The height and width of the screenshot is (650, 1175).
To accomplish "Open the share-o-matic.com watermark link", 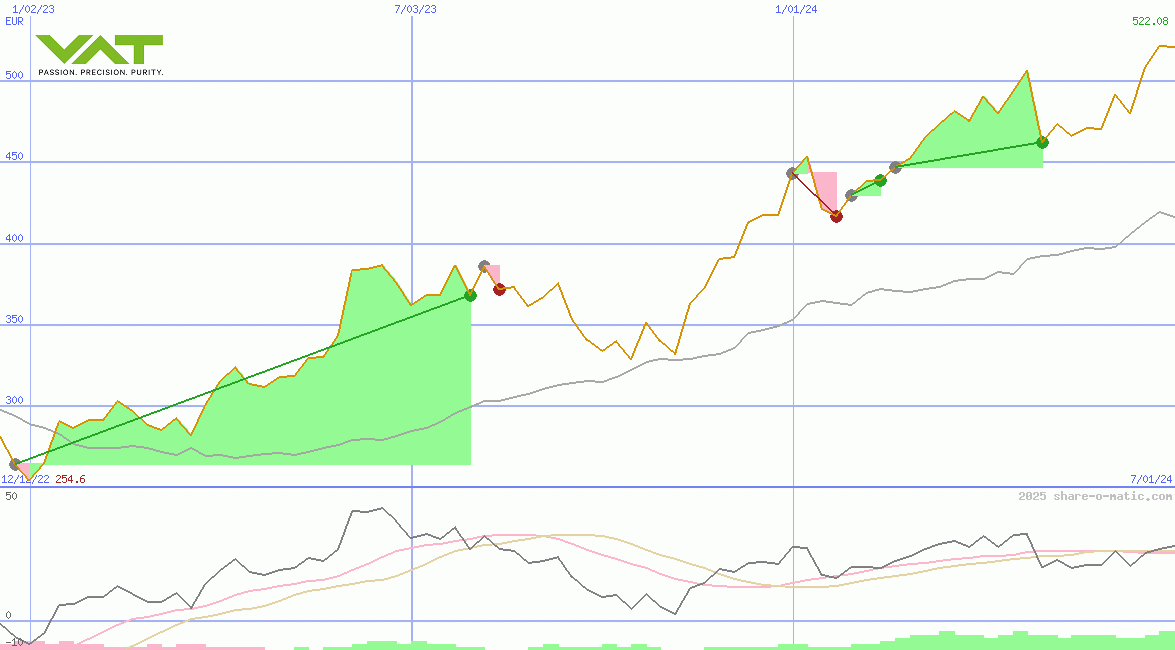I will (x=1094, y=496).
